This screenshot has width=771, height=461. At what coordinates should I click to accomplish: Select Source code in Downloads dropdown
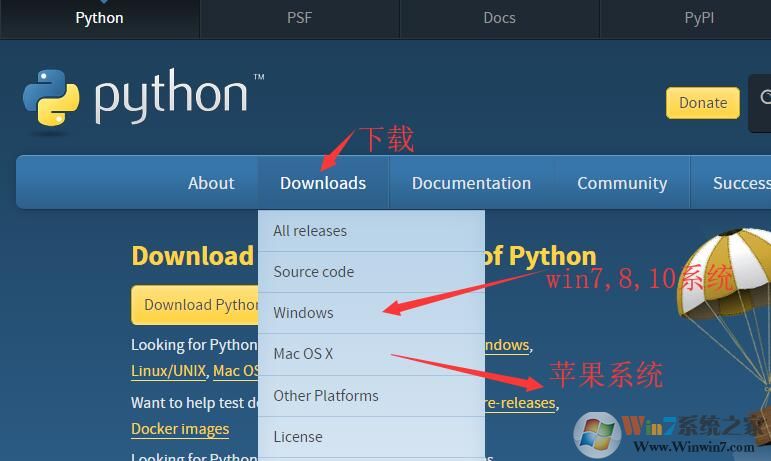tap(371, 272)
